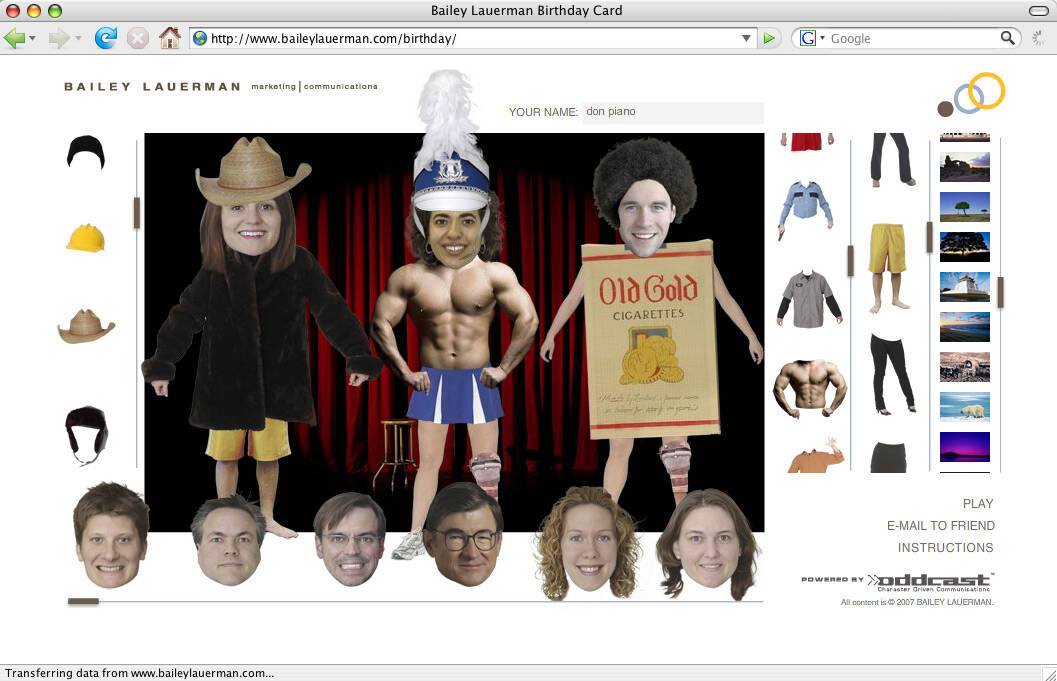Click the Bailey Lauerman logo text
The height and width of the screenshot is (681, 1057).
tap(221, 86)
